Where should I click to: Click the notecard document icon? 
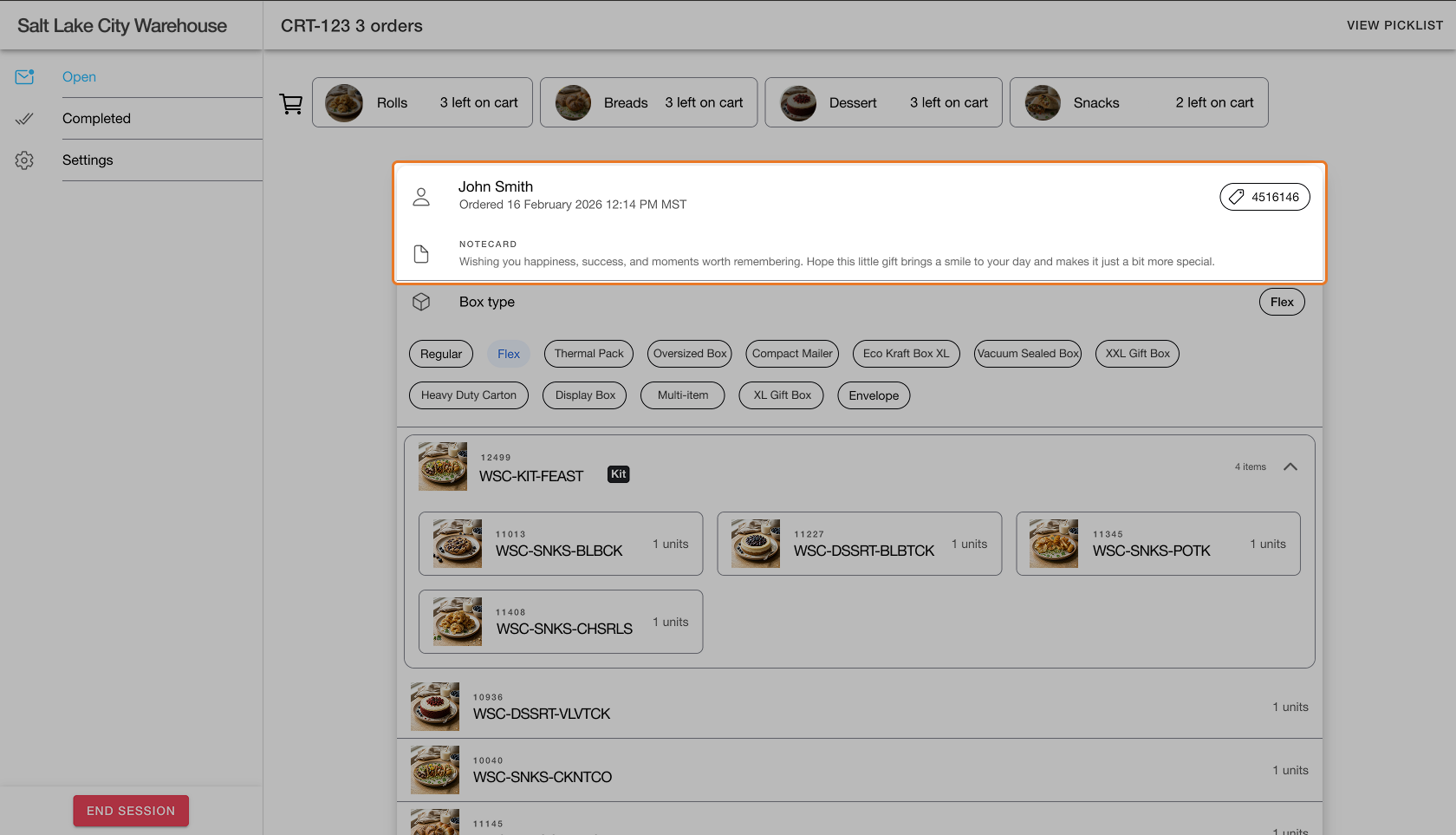coord(421,254)
